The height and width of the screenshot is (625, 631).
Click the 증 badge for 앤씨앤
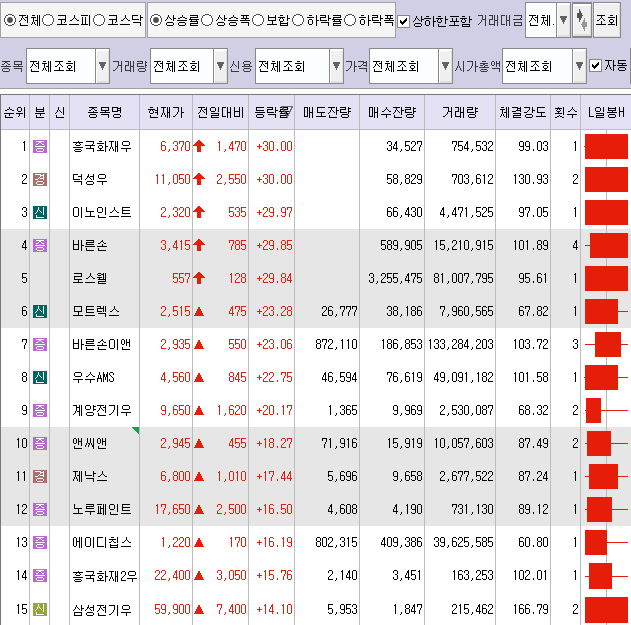(39, 443)
